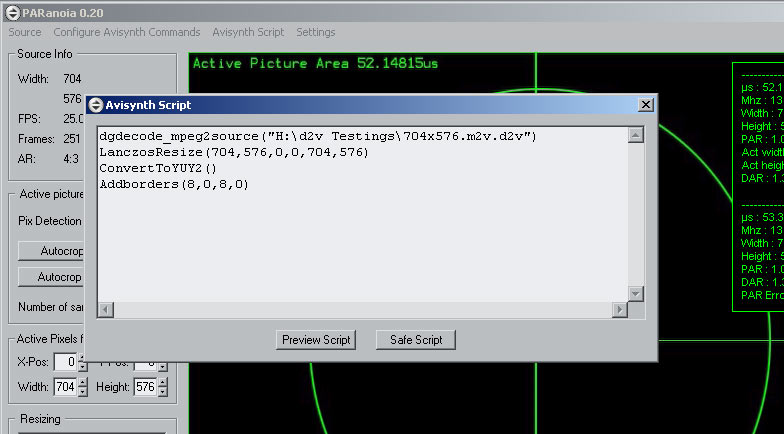
Task: Click the script box scroll left arrow
Action: coord(106,310)
